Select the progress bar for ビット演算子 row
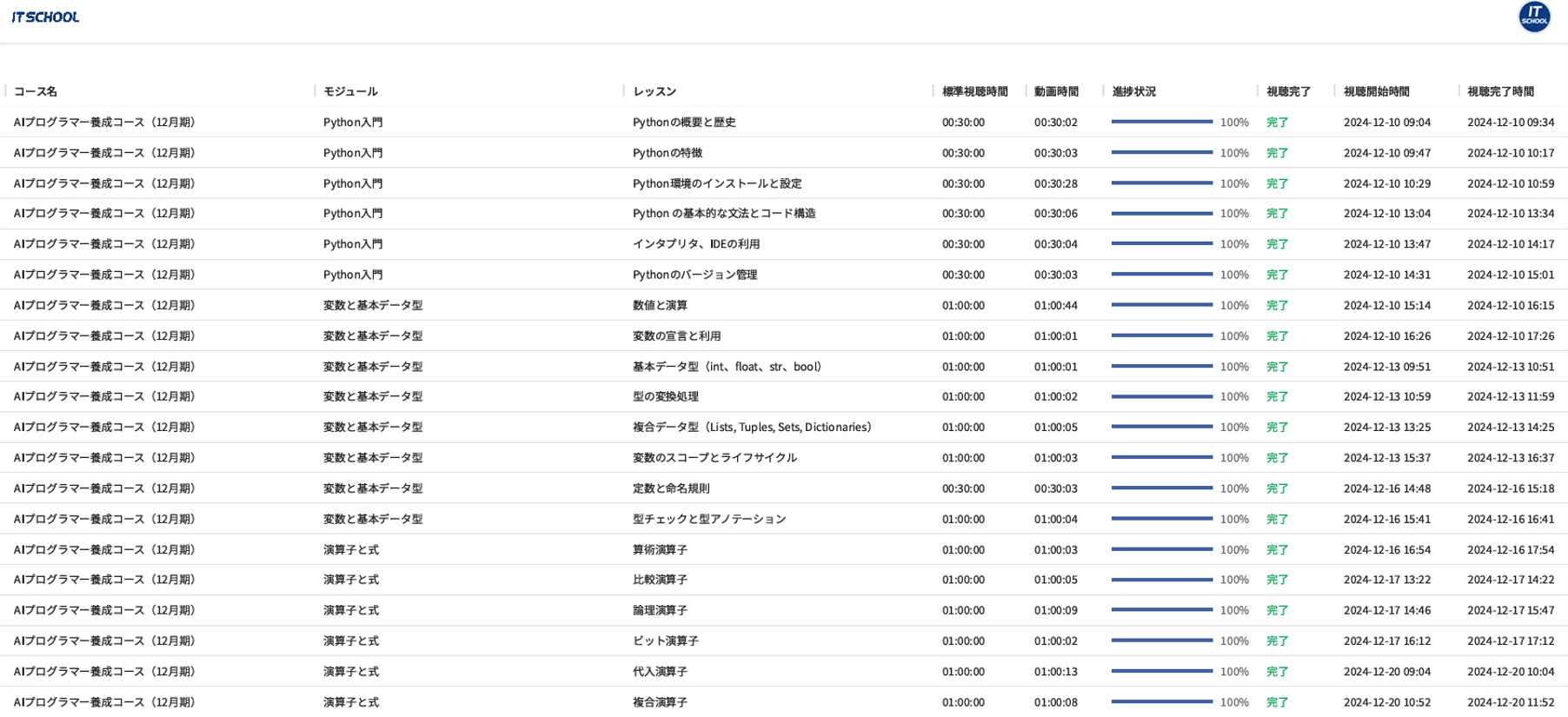Viewport: 1568px width, 717px height. click(x=1162, y=641)
